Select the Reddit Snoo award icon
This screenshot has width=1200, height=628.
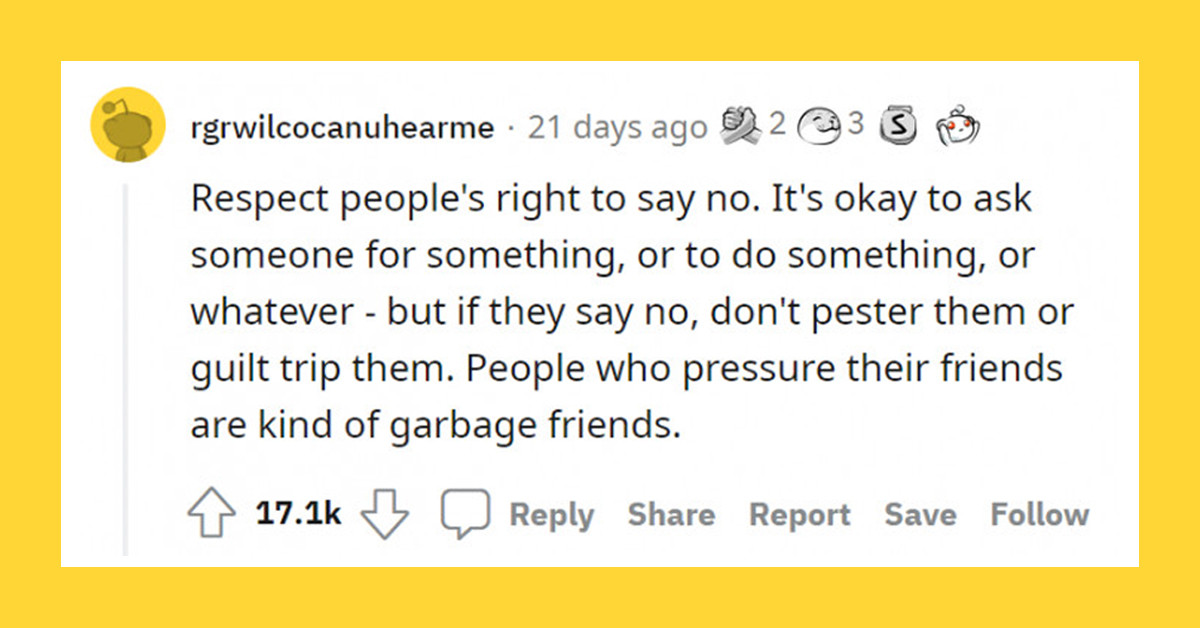[958, 125]
